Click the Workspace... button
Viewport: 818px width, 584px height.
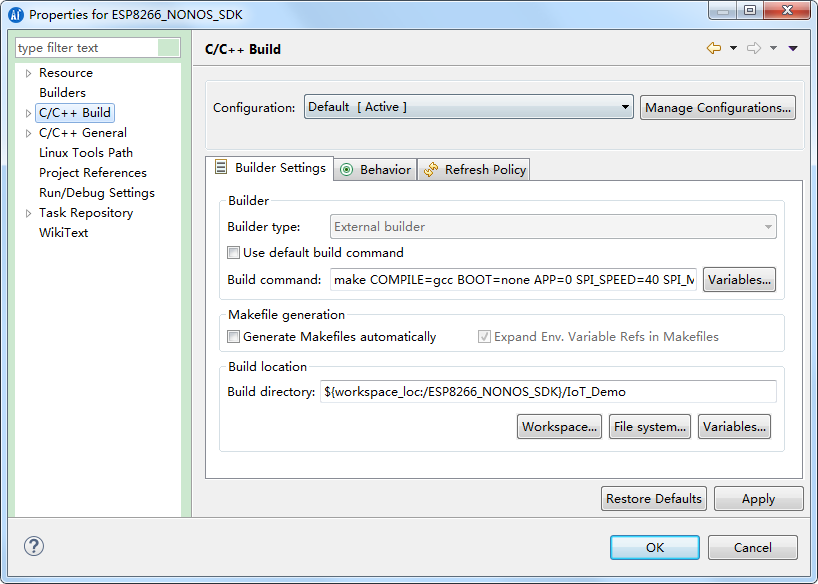click(559, 427)
